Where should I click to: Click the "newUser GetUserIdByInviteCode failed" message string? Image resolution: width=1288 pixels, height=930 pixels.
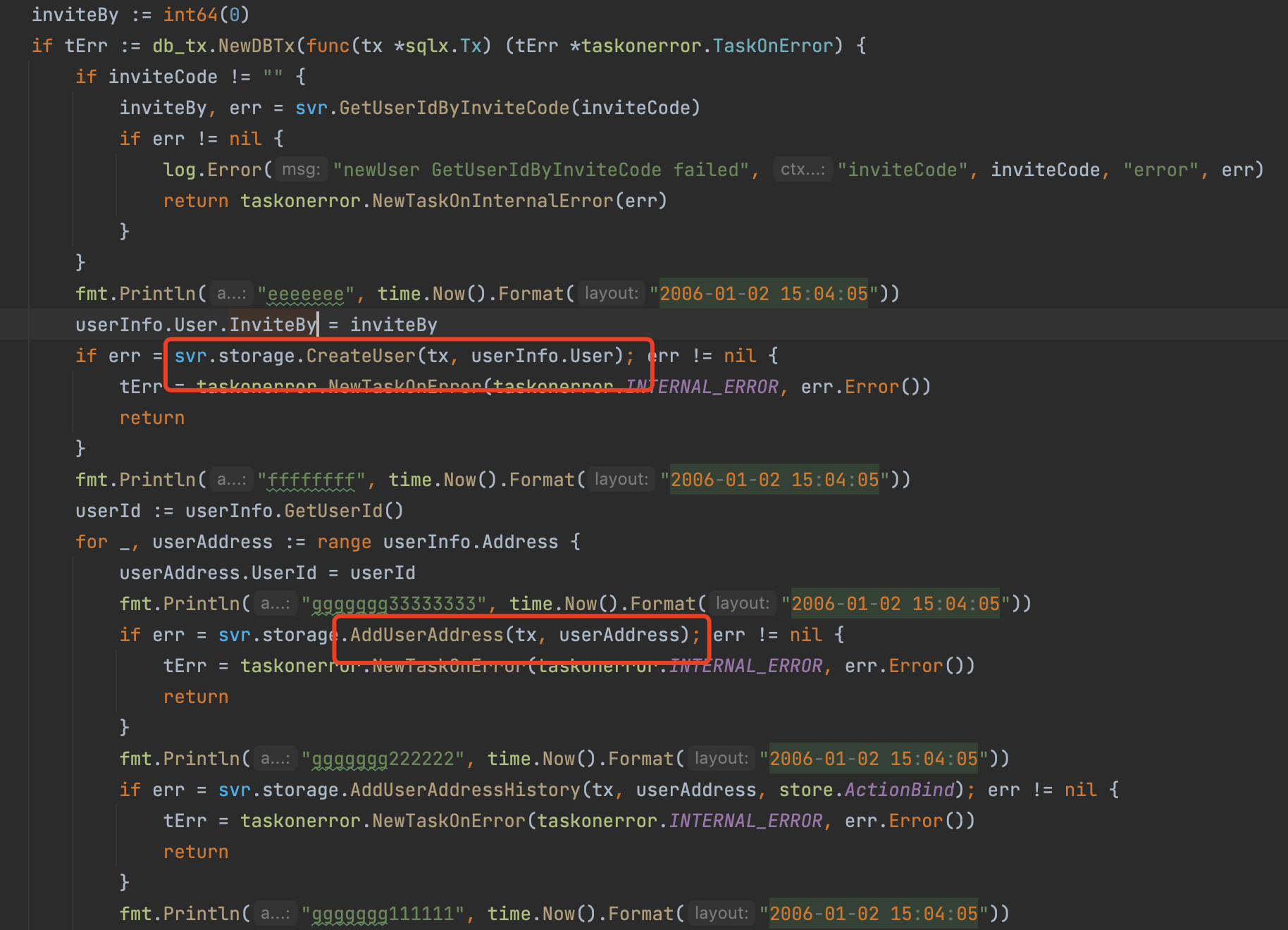540,170
